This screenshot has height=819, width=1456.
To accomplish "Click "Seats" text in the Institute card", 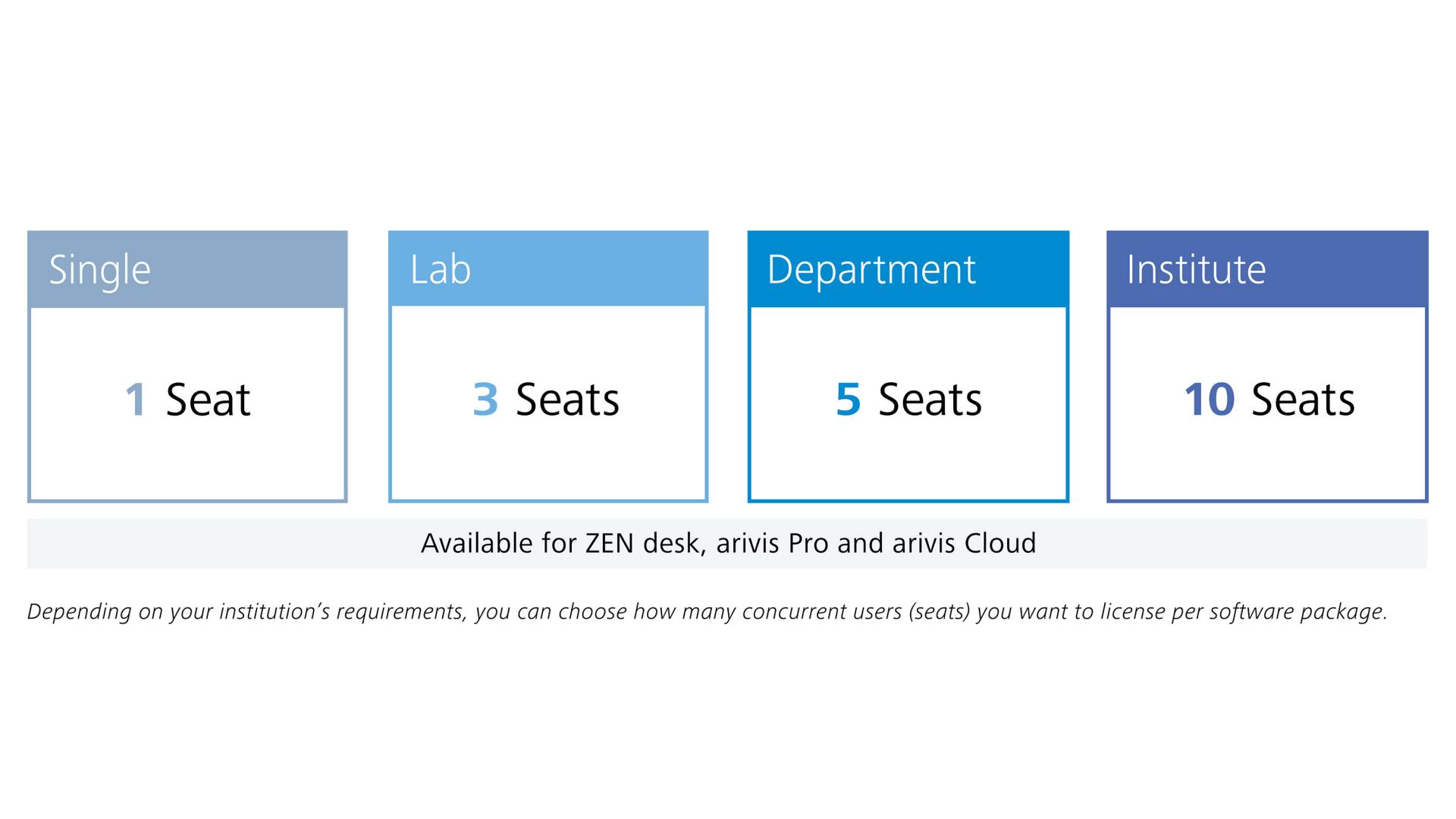I will pos(1303,400).
